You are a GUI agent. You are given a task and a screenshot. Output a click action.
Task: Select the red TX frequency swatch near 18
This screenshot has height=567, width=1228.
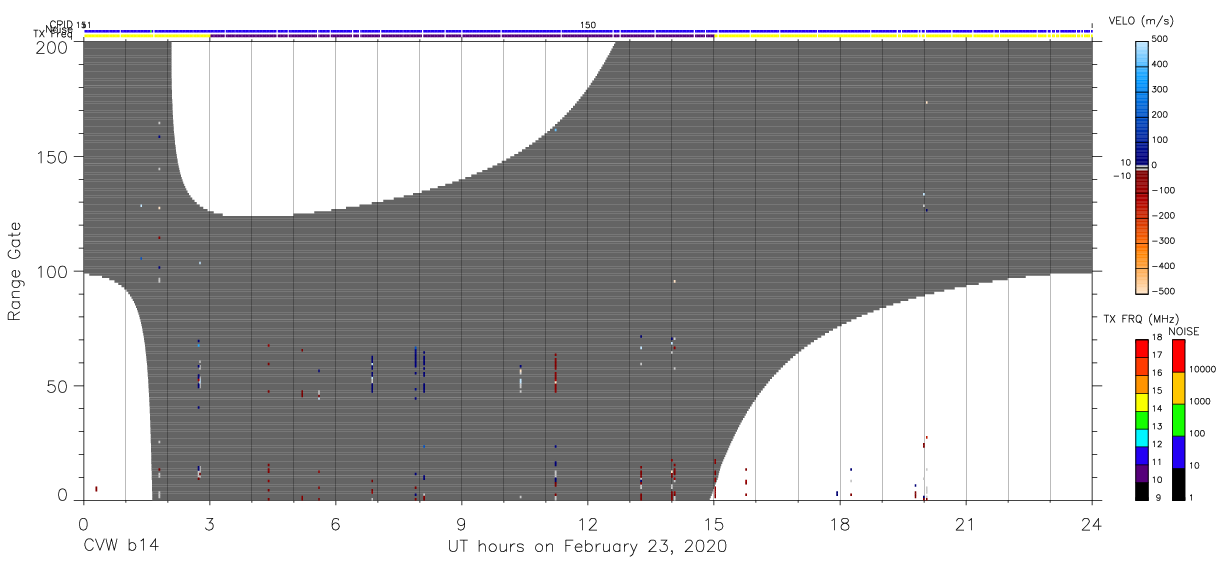point(1141,347)
